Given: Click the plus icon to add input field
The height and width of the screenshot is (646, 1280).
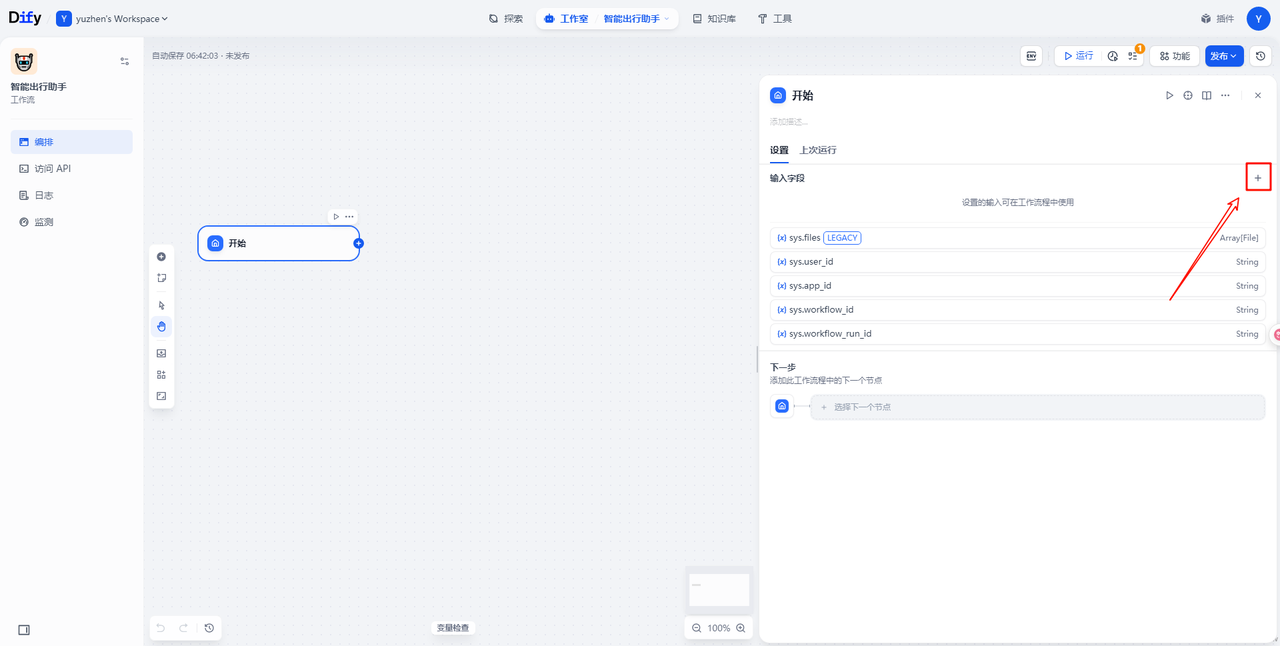Looking at the screenshot, I should click(x=1257, y=178).
